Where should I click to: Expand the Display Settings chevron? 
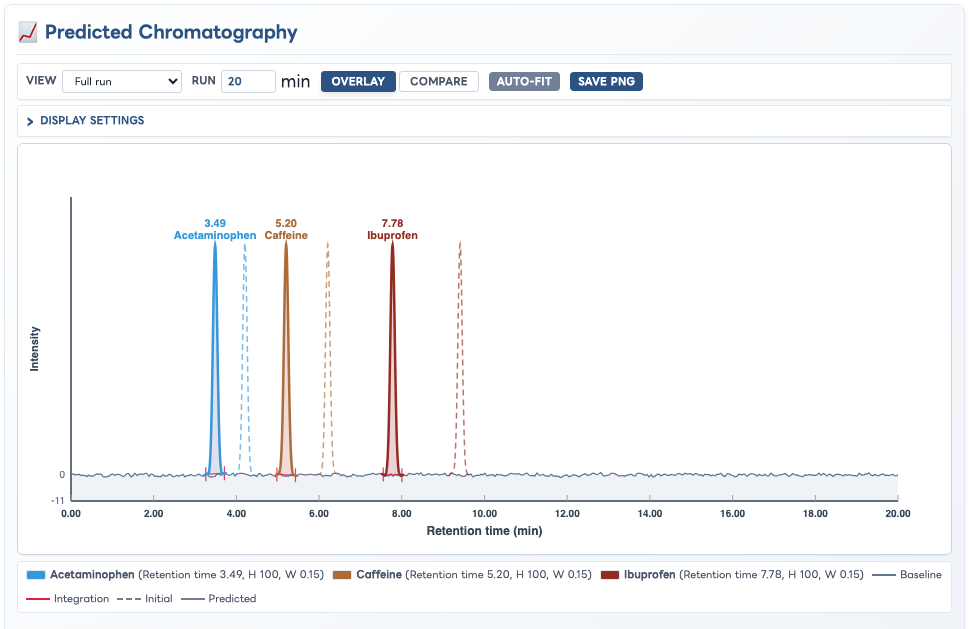click(30, 121)
